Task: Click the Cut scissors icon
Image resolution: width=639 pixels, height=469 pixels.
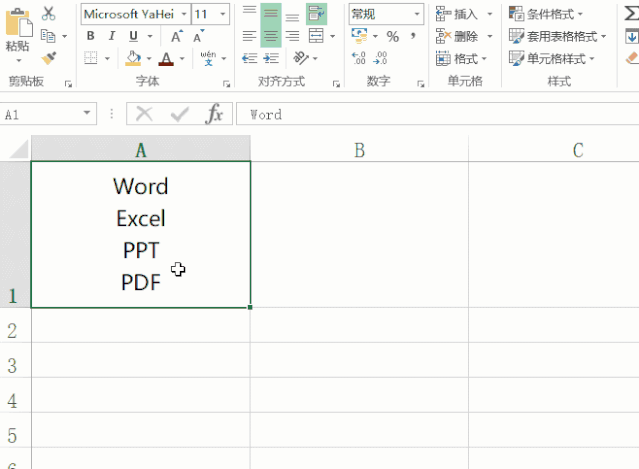Action: tap(48, 13)
